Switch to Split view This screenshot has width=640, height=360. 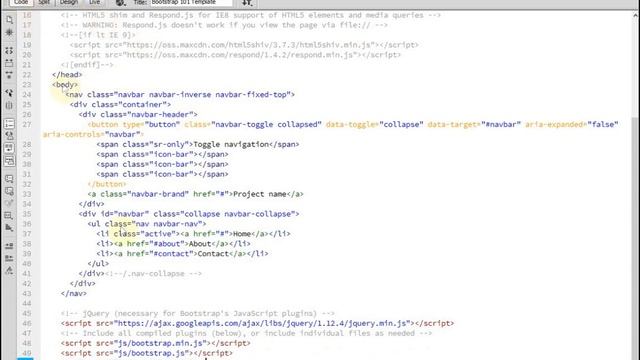click(44, 2)
